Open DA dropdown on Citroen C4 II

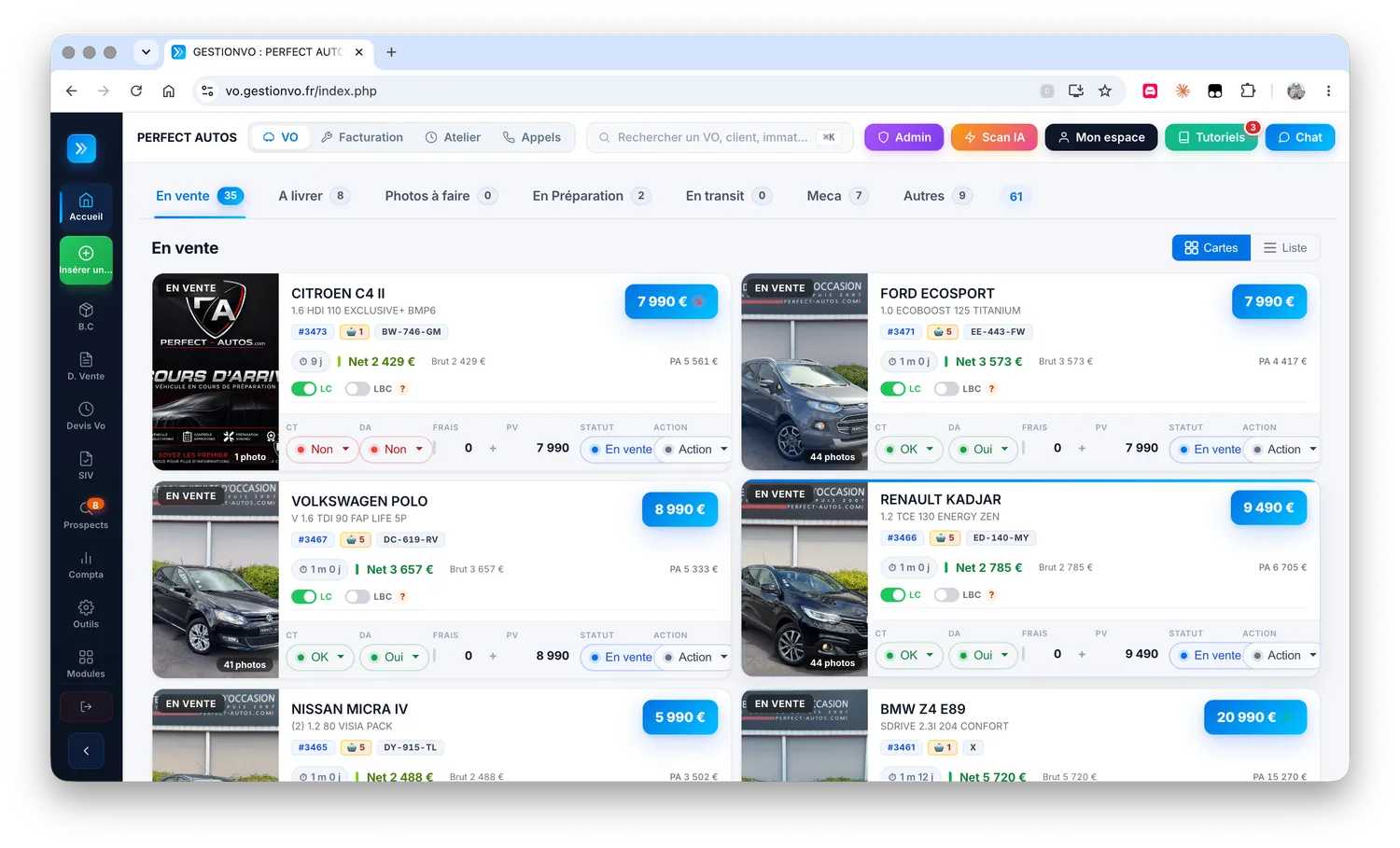pyautogui.click(x=396, y=450)
